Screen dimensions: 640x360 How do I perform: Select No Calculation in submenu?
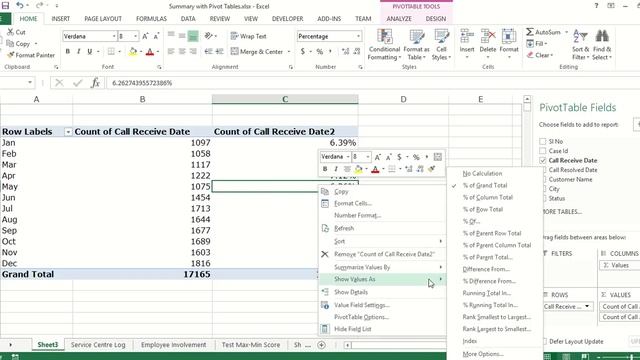point(482,173)
